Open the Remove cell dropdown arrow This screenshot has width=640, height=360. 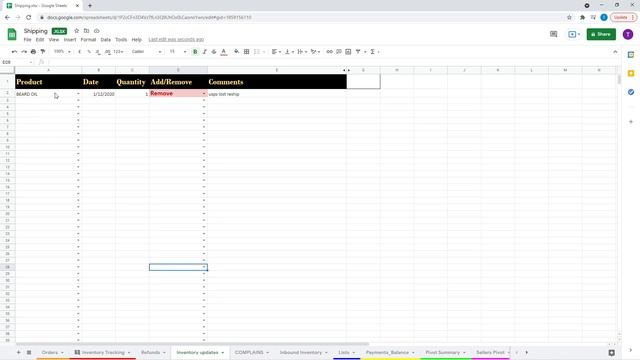coord(204,94)
